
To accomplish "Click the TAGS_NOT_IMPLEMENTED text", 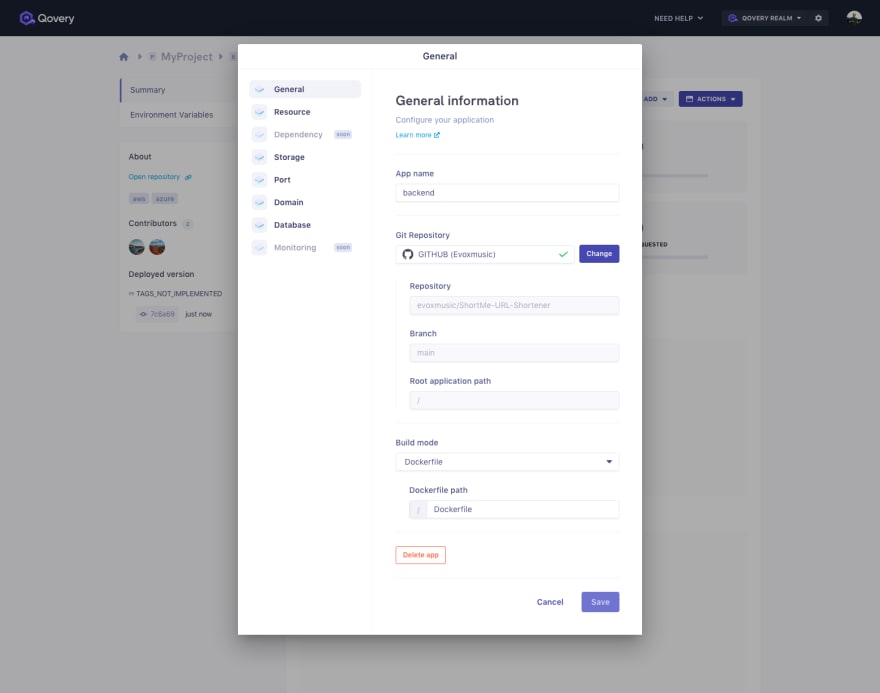I will (179, 293).
